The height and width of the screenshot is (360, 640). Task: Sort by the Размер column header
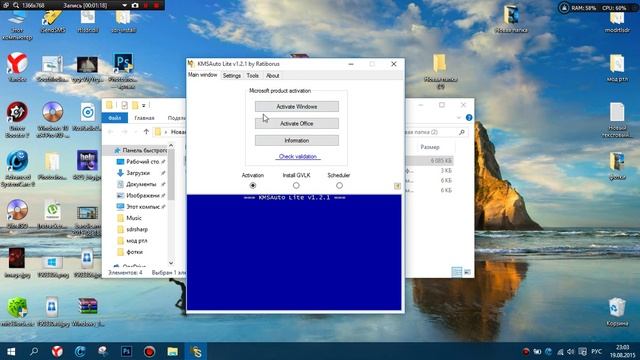pos(430,147)
